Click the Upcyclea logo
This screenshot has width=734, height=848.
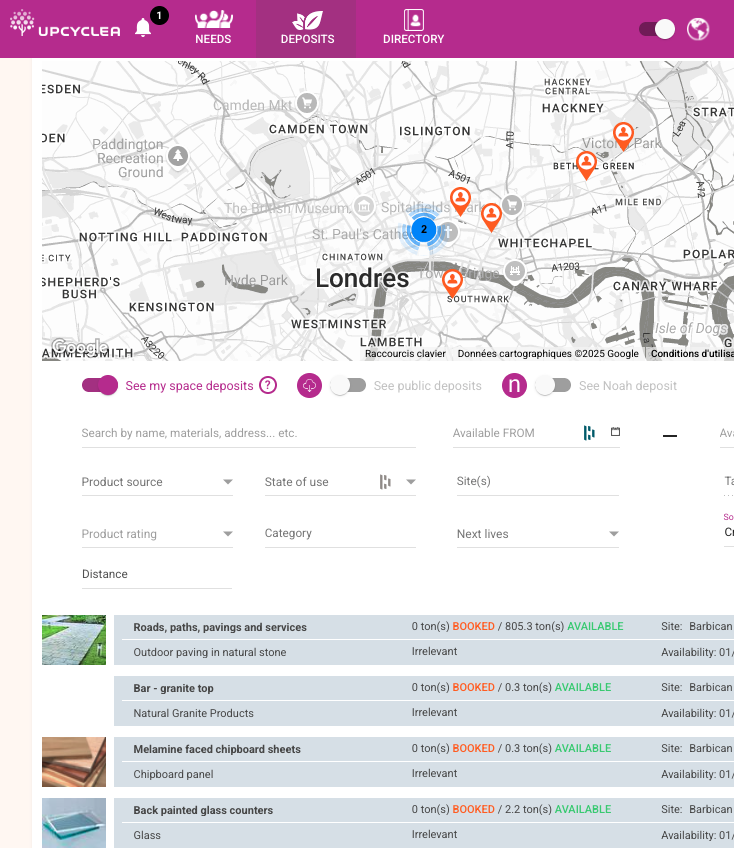point(65,28)
